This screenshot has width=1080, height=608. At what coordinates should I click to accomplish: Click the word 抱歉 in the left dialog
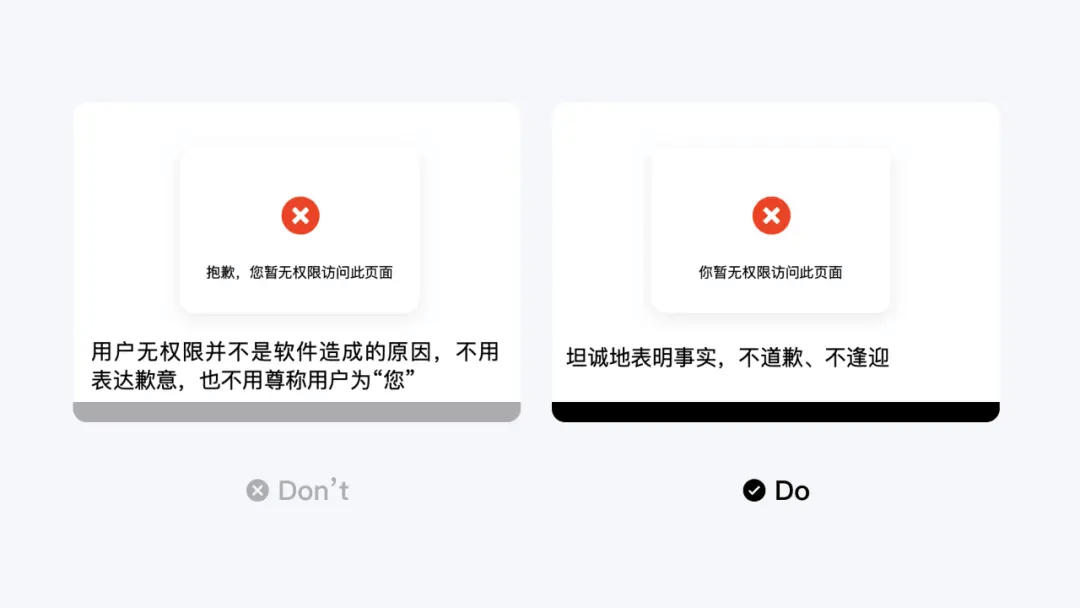pyautogui.click(x=220, y=273)
